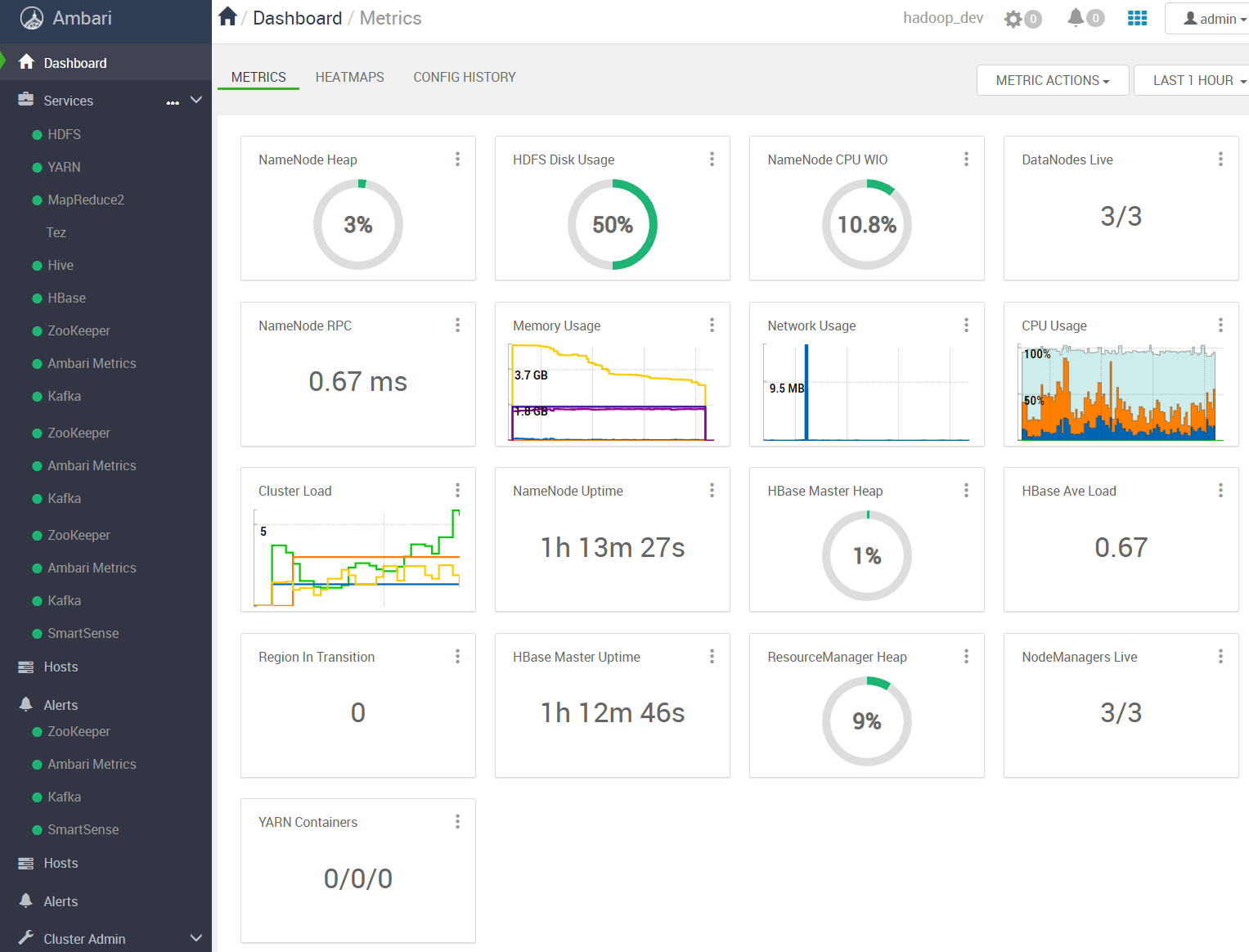This screenshot has width=1249, height=952.
Task: Open the Tez service
Action: tap(56, 232)
